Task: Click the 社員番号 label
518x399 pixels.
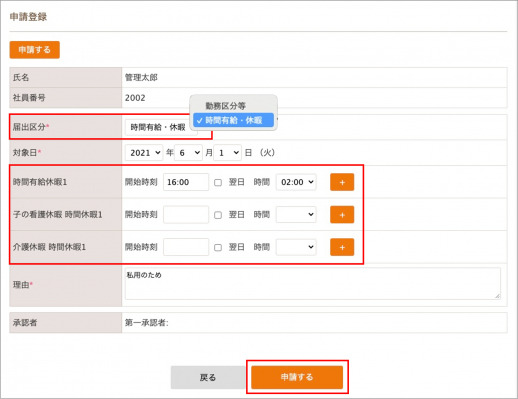Action: pos(29,98)
